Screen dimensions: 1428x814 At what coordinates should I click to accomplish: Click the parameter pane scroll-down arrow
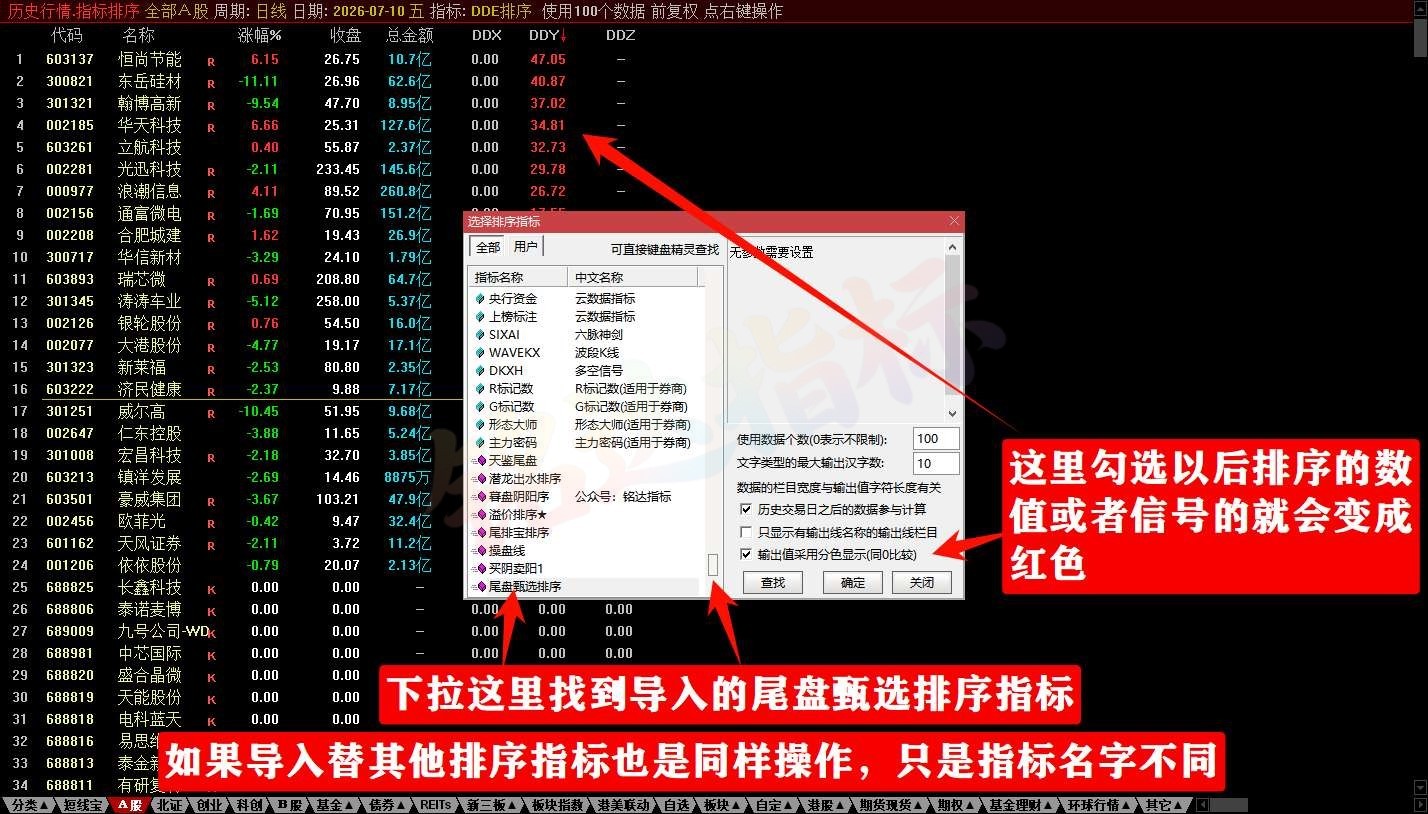pyautogui.click(x=952, y=412)
